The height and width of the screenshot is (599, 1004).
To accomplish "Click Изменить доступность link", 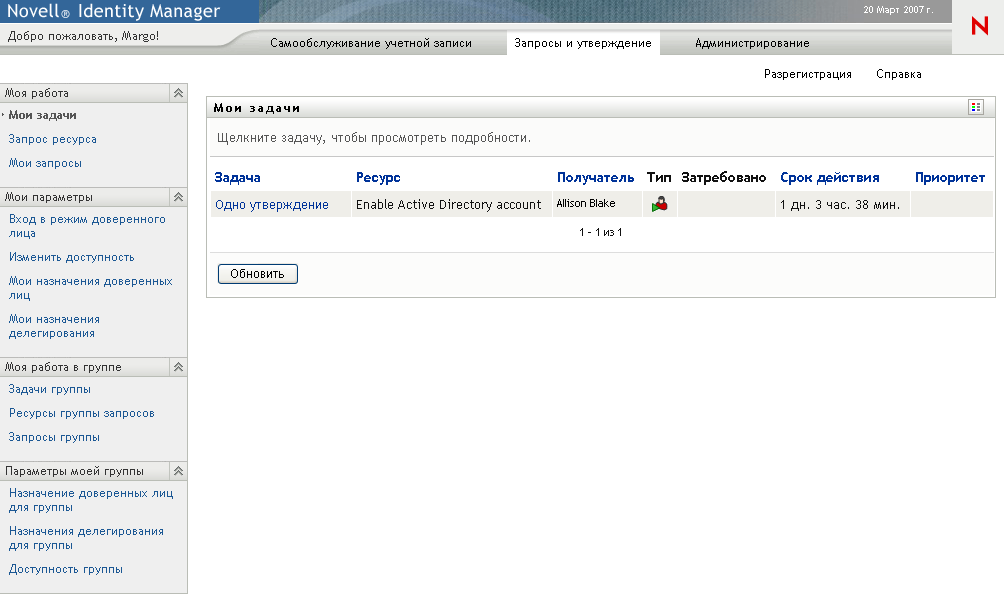I will 72,258.
